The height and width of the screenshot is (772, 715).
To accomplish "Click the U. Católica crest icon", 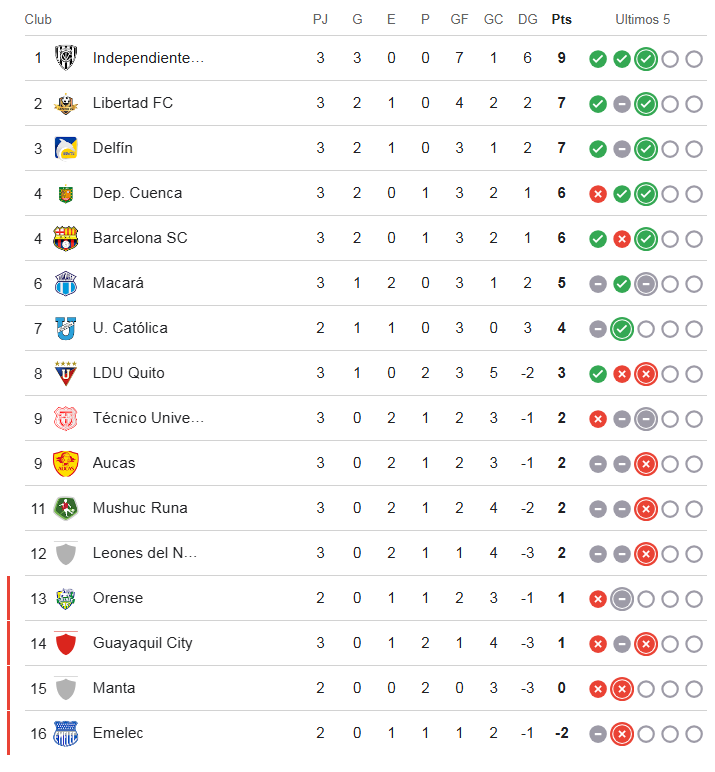I will [x=66, y=328].
